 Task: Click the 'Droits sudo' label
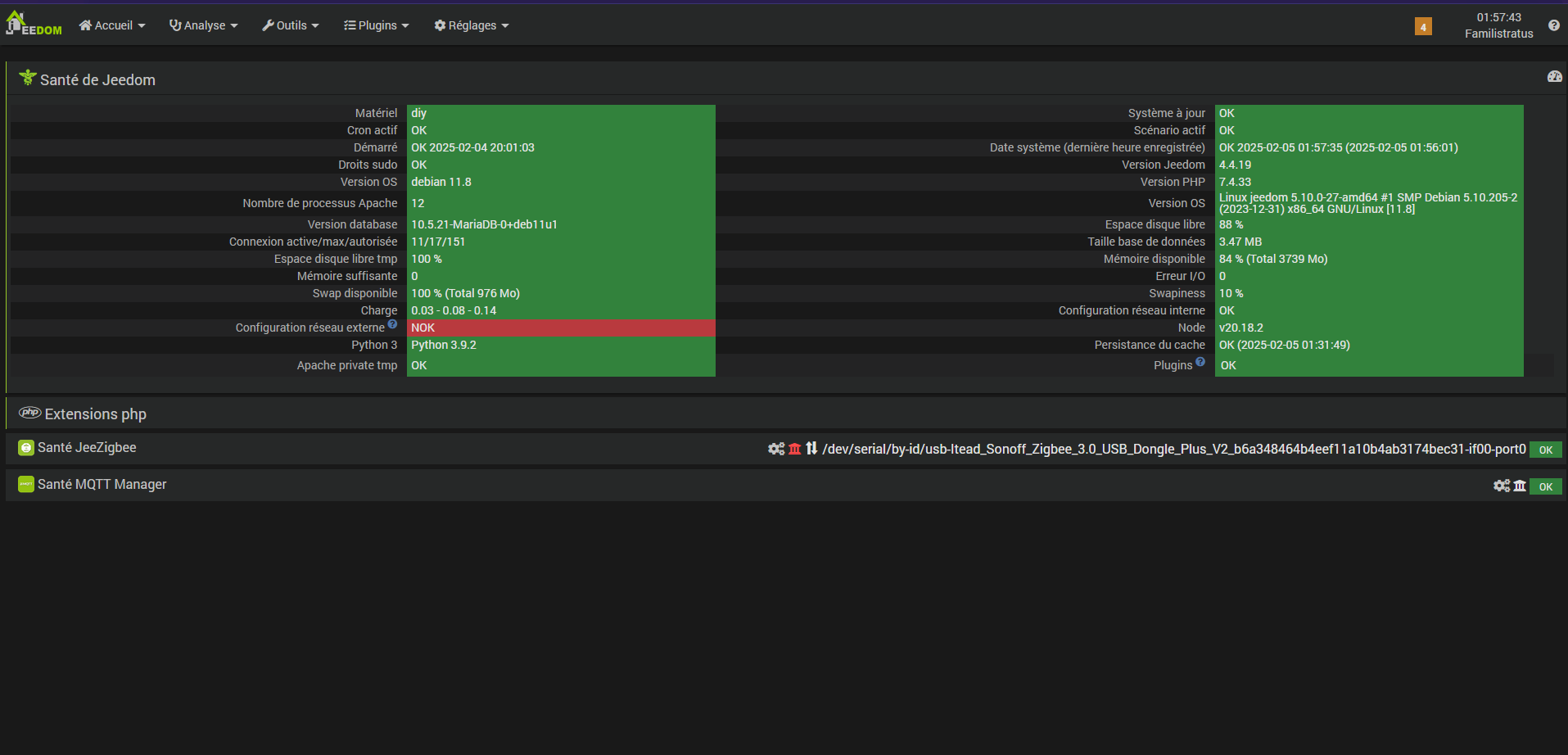pyautogui.click(x=368, y=165)
